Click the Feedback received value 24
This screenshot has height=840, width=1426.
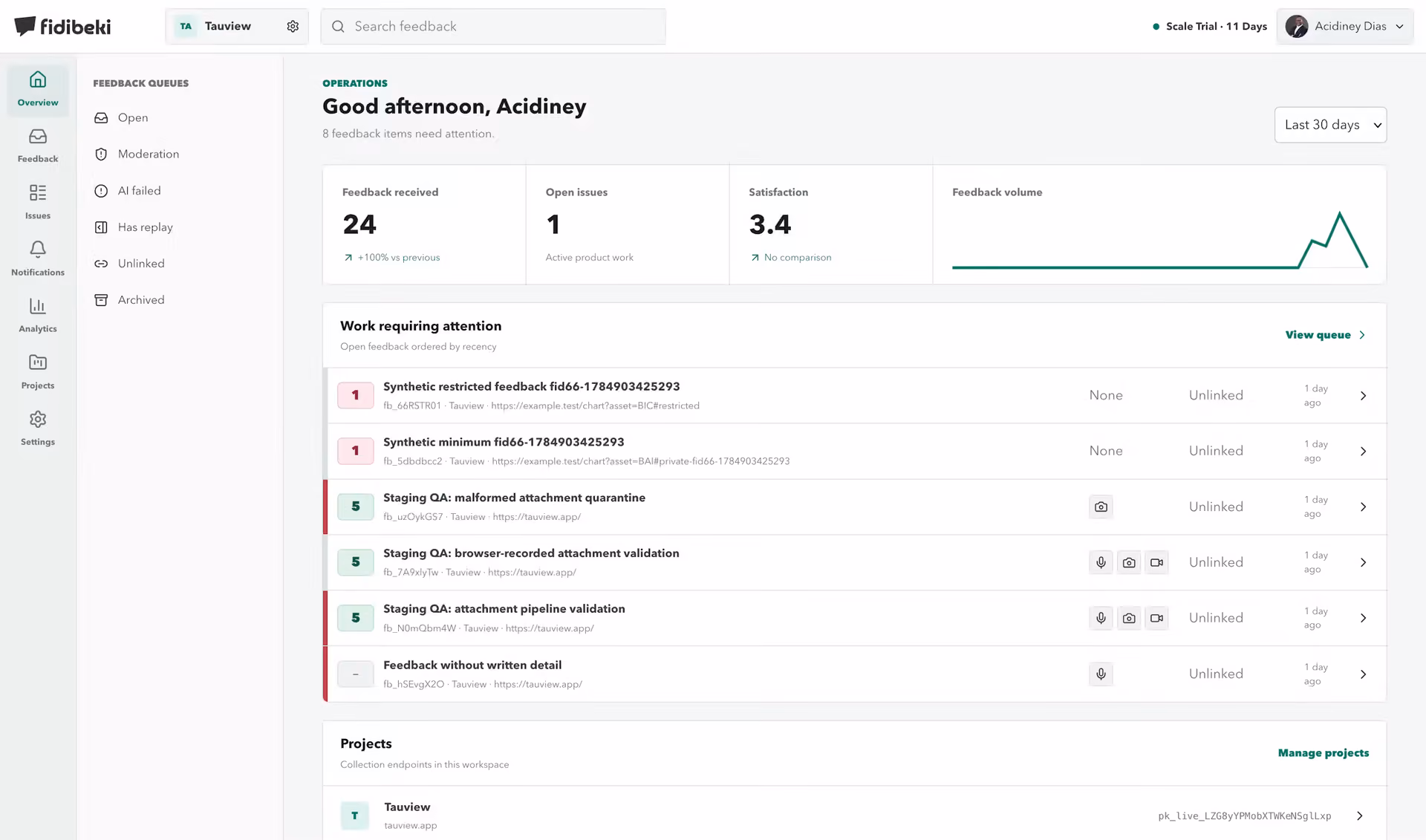(x=359, y=224)
